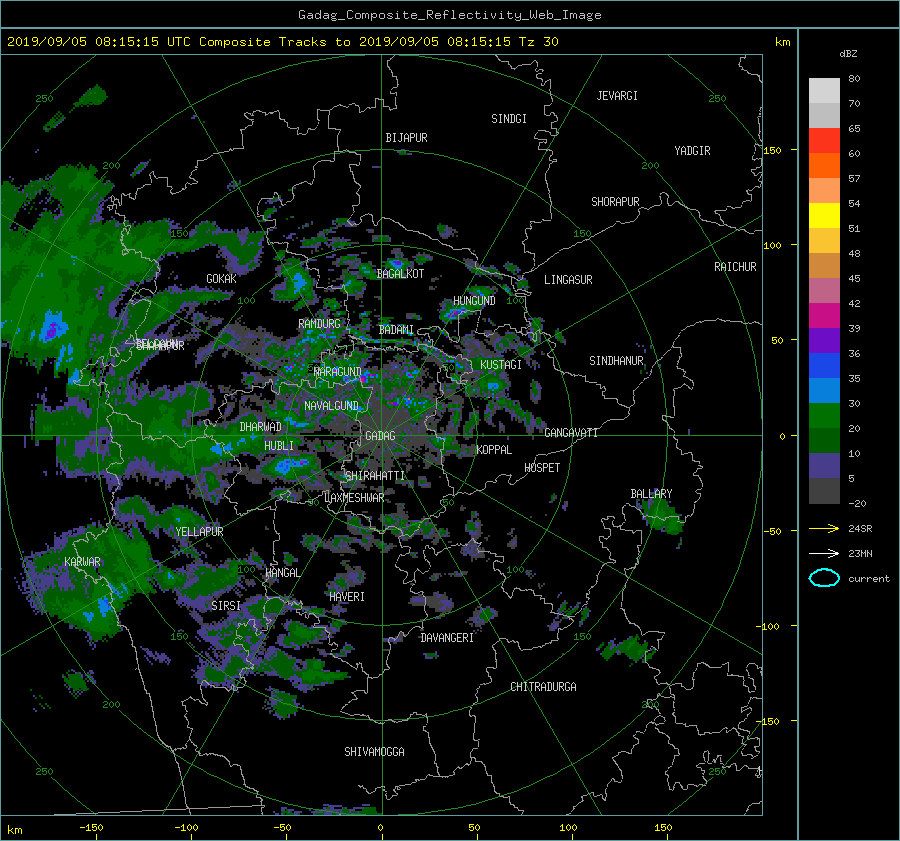Image resolution: width=900 pixels, height=841 pixels.
Task: Click the GANGAVATI city label
Action: pyautogui.click(x=571, y=433)
